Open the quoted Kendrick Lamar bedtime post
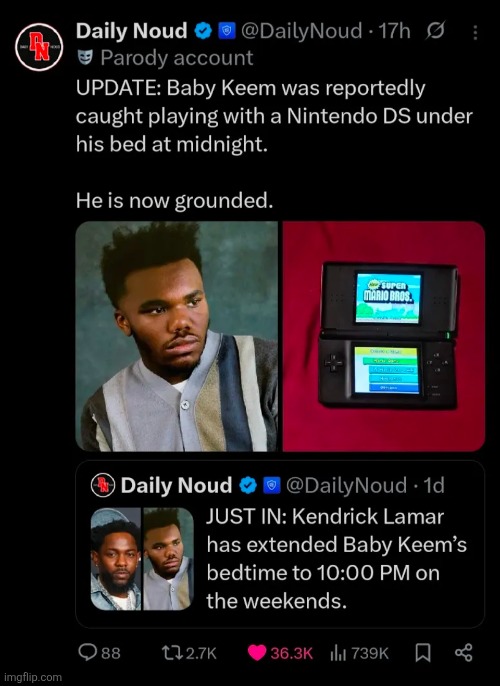The height and width of the screenshot is (686, 500). coord(280,544)
